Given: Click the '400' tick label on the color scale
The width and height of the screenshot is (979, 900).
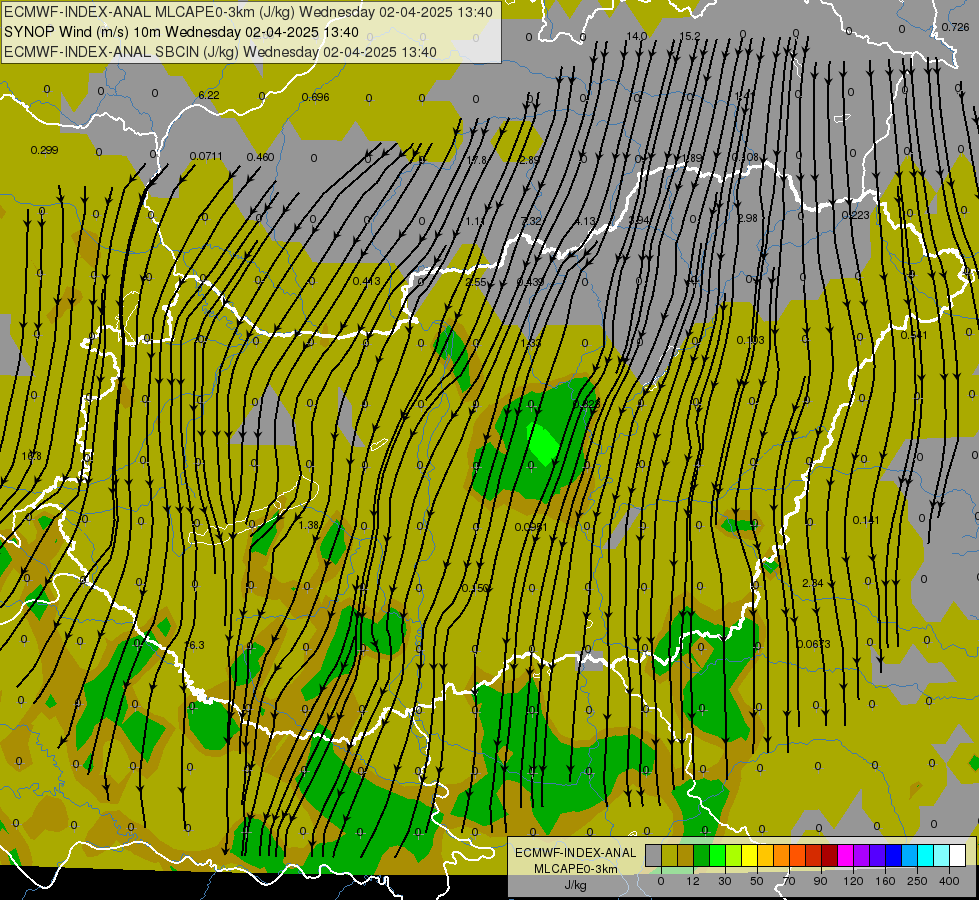Looking at the screenshot, I should (949, 881).
